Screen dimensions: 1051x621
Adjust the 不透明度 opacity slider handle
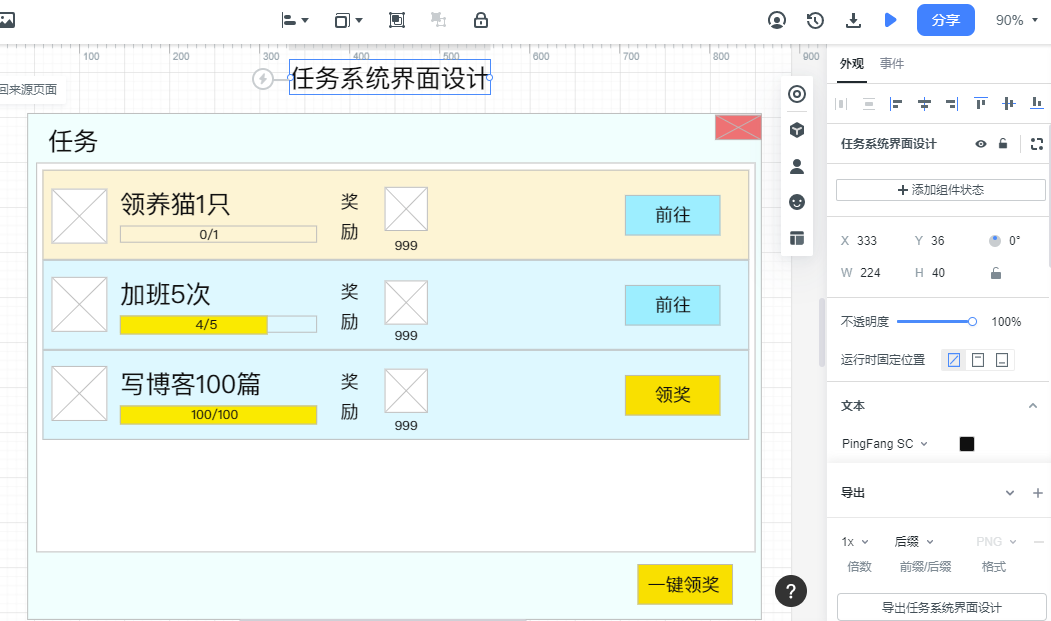coord(972,322)
